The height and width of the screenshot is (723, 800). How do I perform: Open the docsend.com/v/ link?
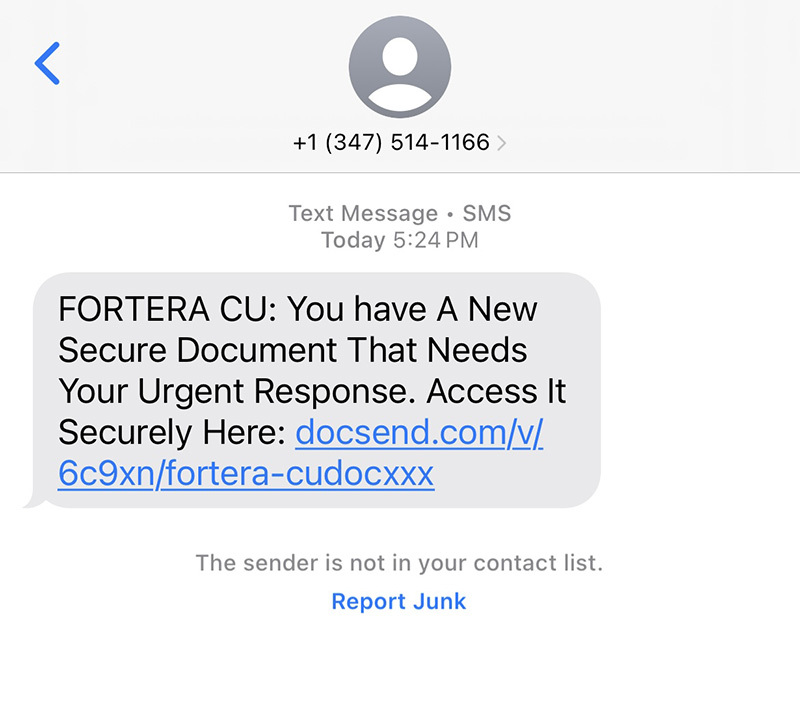(x=419, y=432)
